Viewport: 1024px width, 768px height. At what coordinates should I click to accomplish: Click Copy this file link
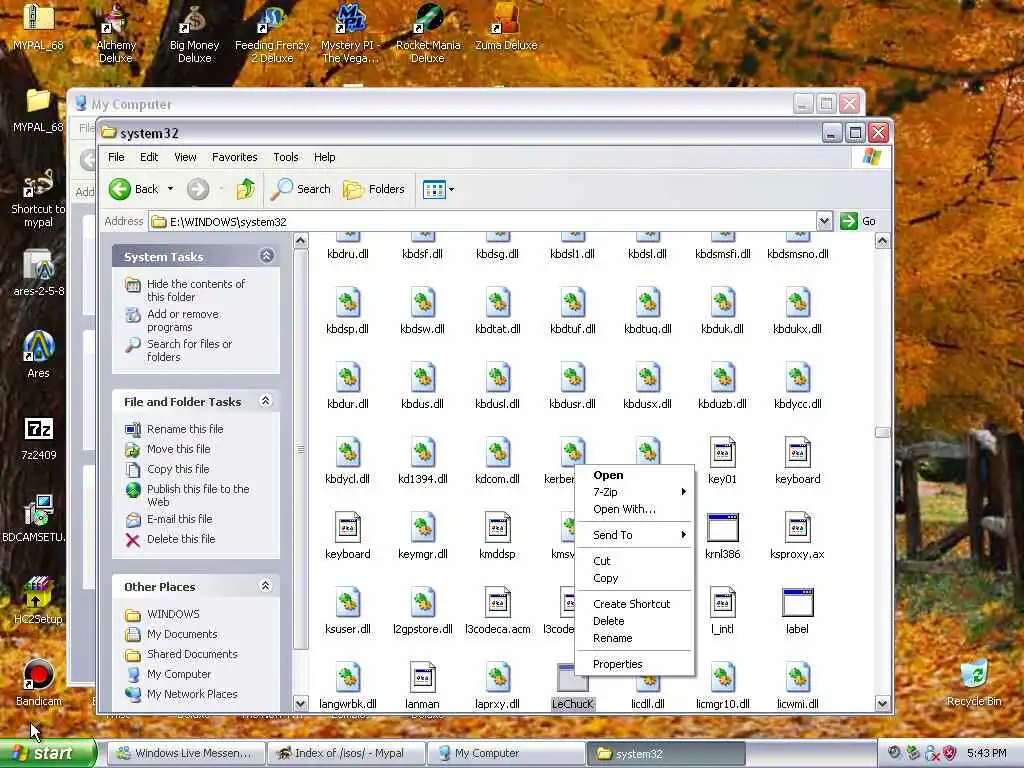point(178,469)
